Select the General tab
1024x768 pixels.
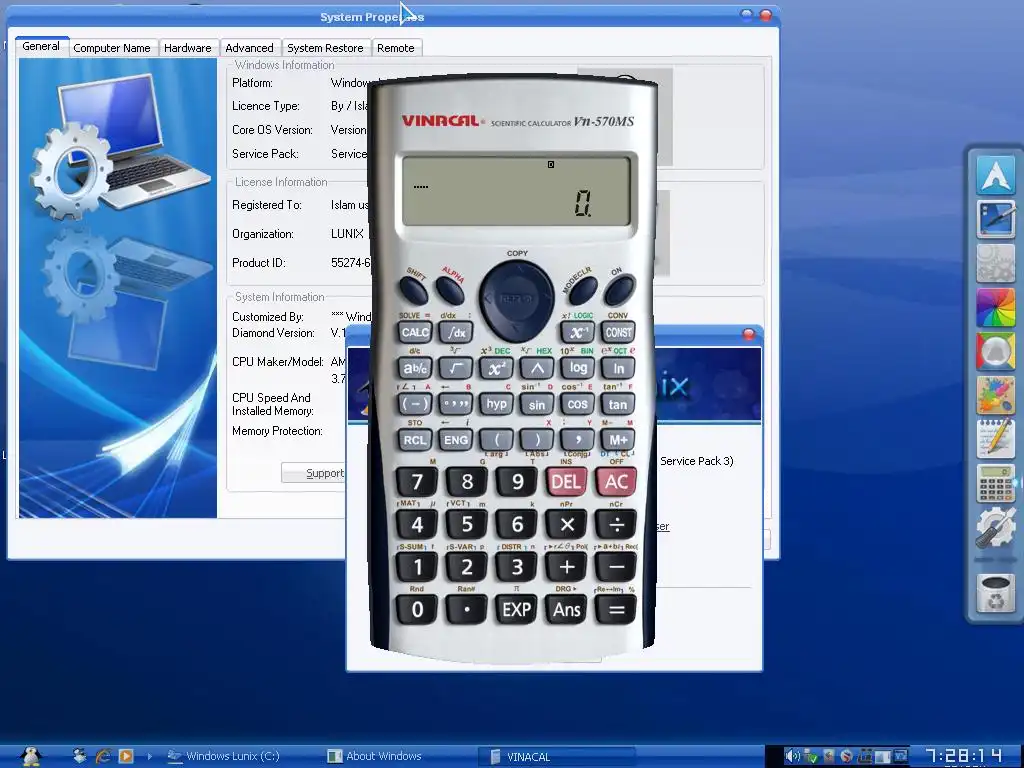41,46
